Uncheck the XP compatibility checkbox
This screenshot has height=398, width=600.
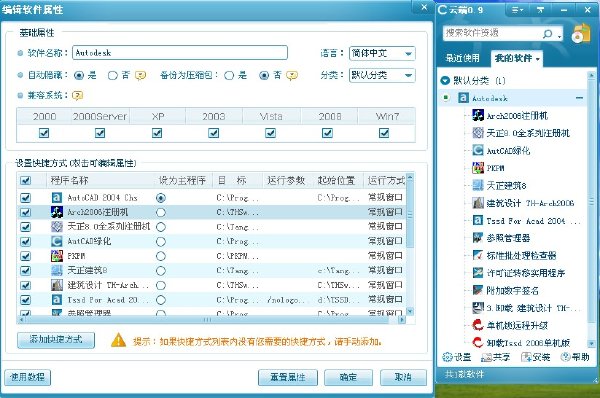tap(157, 133)
